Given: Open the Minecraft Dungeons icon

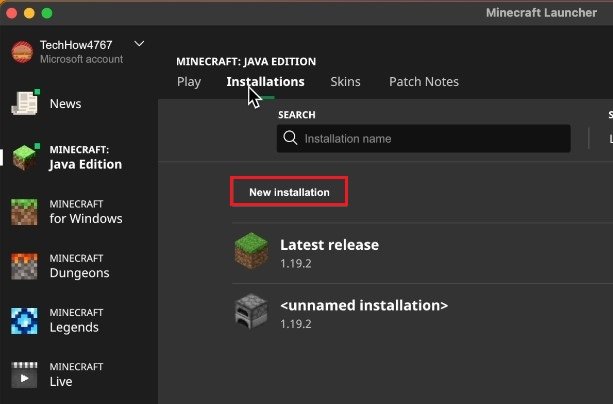Looking at the screenshot, I should tap(24, 266).
